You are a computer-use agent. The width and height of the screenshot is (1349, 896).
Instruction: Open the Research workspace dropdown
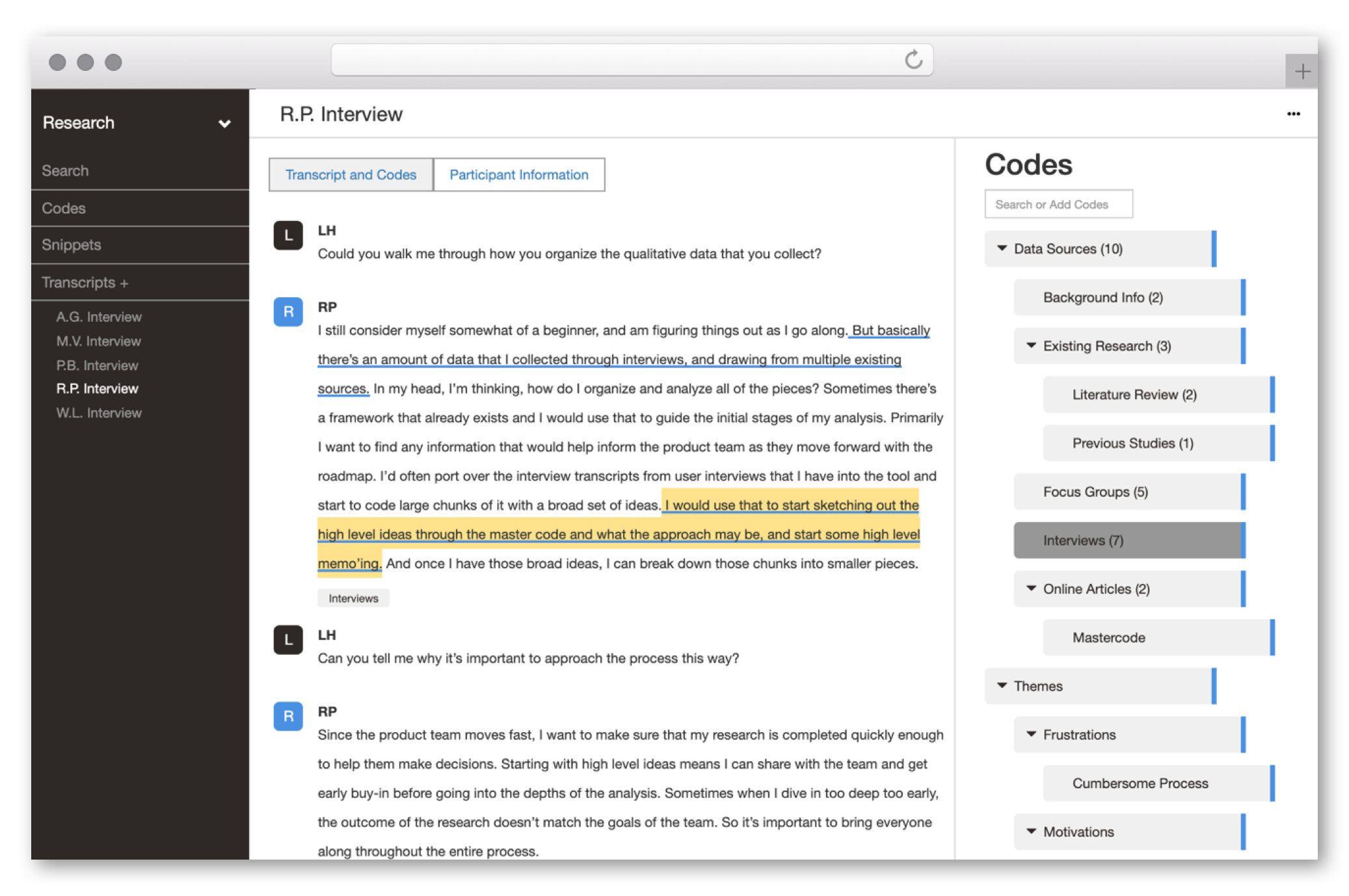pos(224,122)
